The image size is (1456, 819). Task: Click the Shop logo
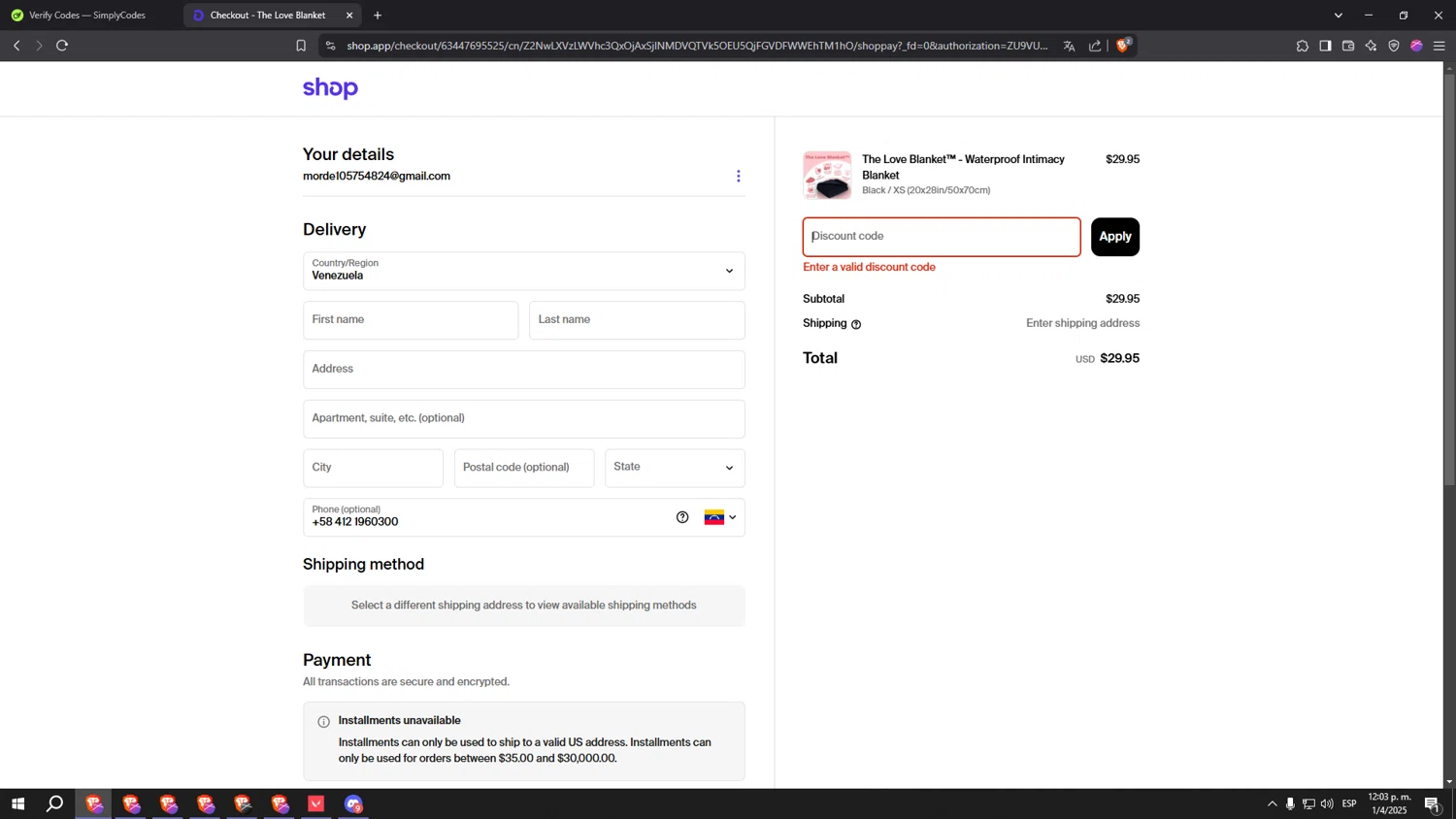[330, 88]
